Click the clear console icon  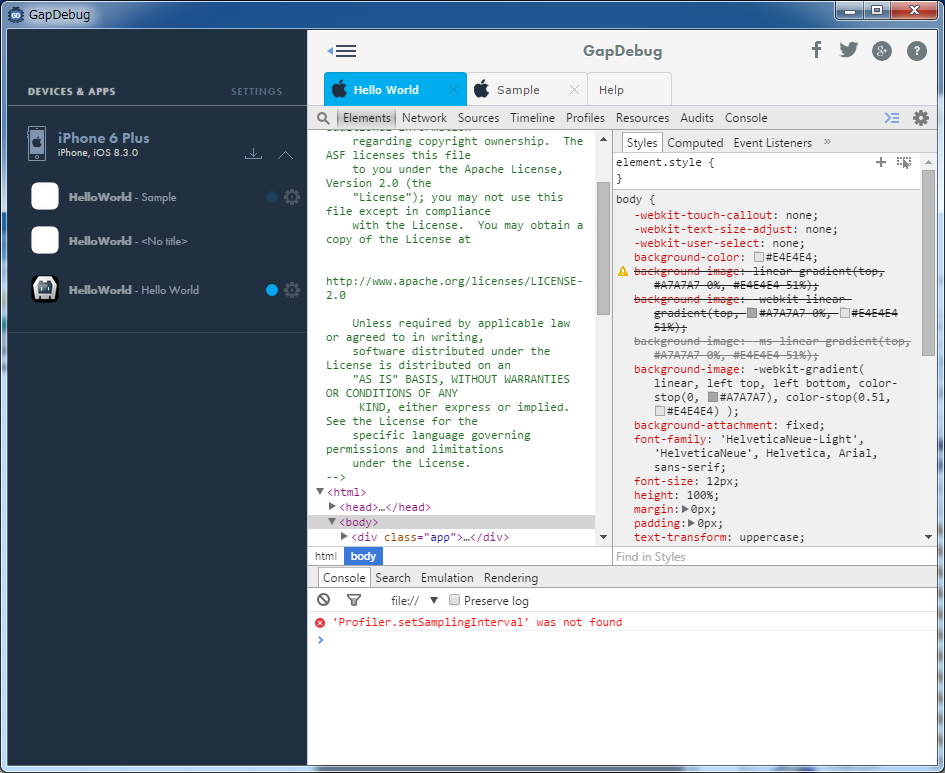point(323,600)
